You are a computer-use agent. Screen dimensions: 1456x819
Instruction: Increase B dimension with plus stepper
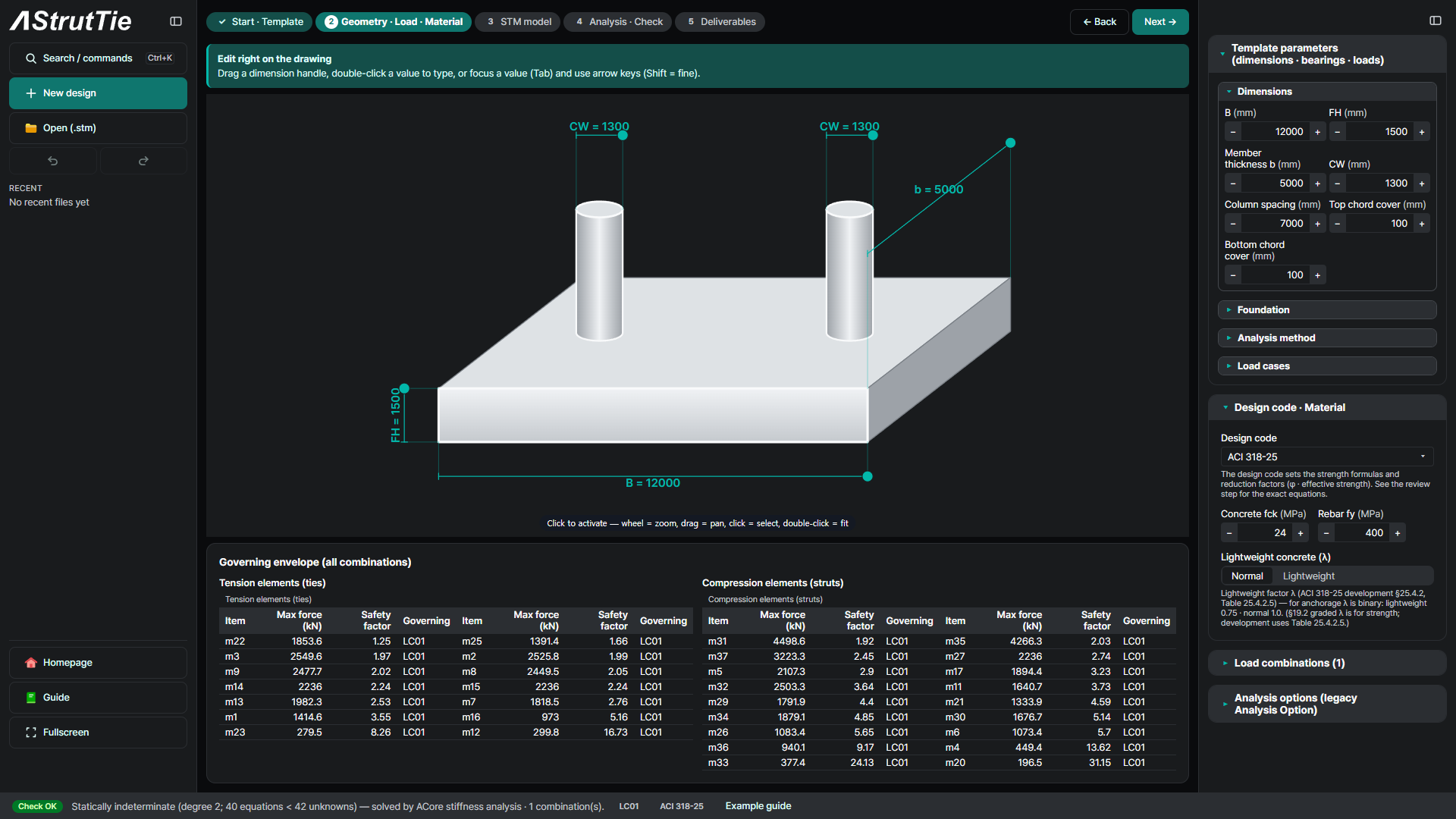tap(1318, 132)
